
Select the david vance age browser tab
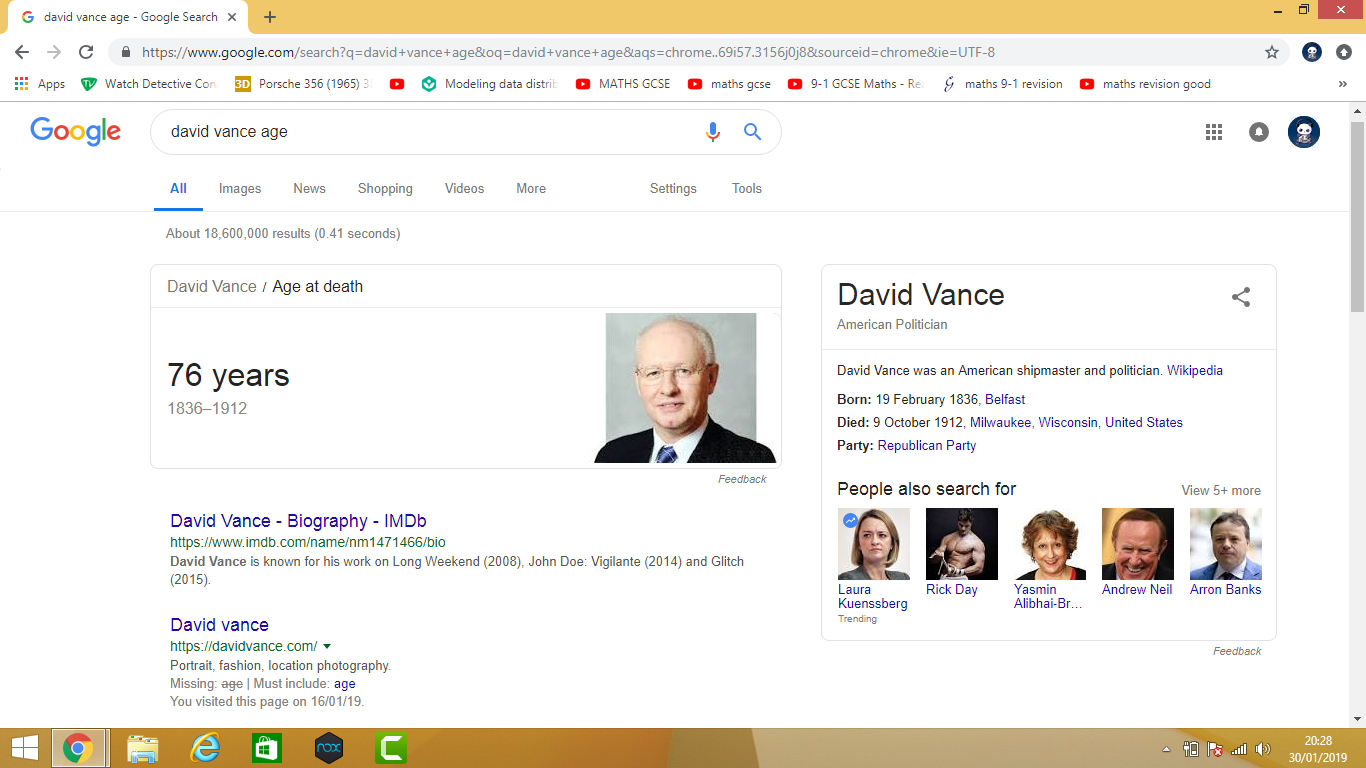[127, 17]
